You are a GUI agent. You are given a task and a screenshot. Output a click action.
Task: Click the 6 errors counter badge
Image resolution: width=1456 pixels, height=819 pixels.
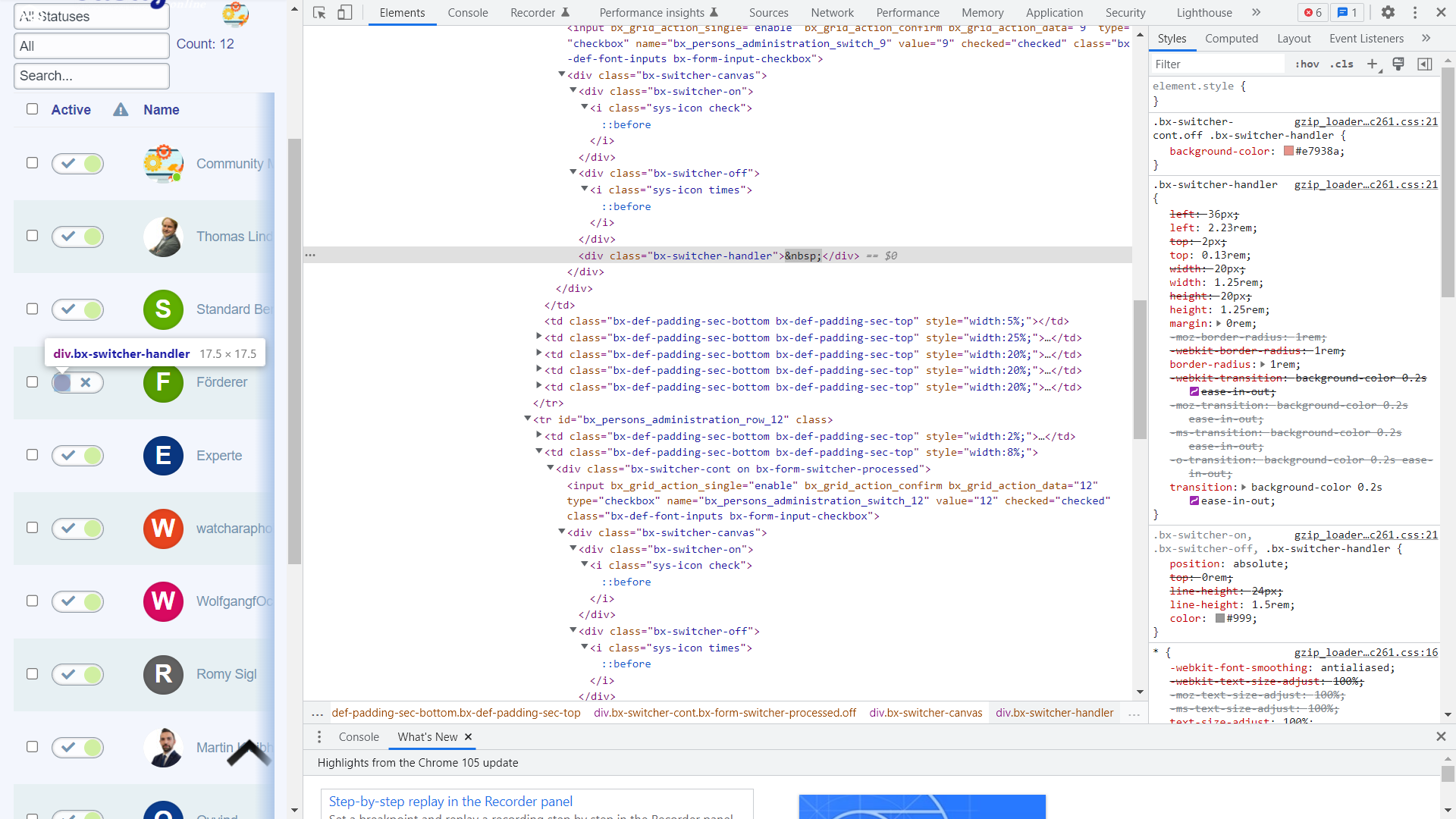[1313, 13]
